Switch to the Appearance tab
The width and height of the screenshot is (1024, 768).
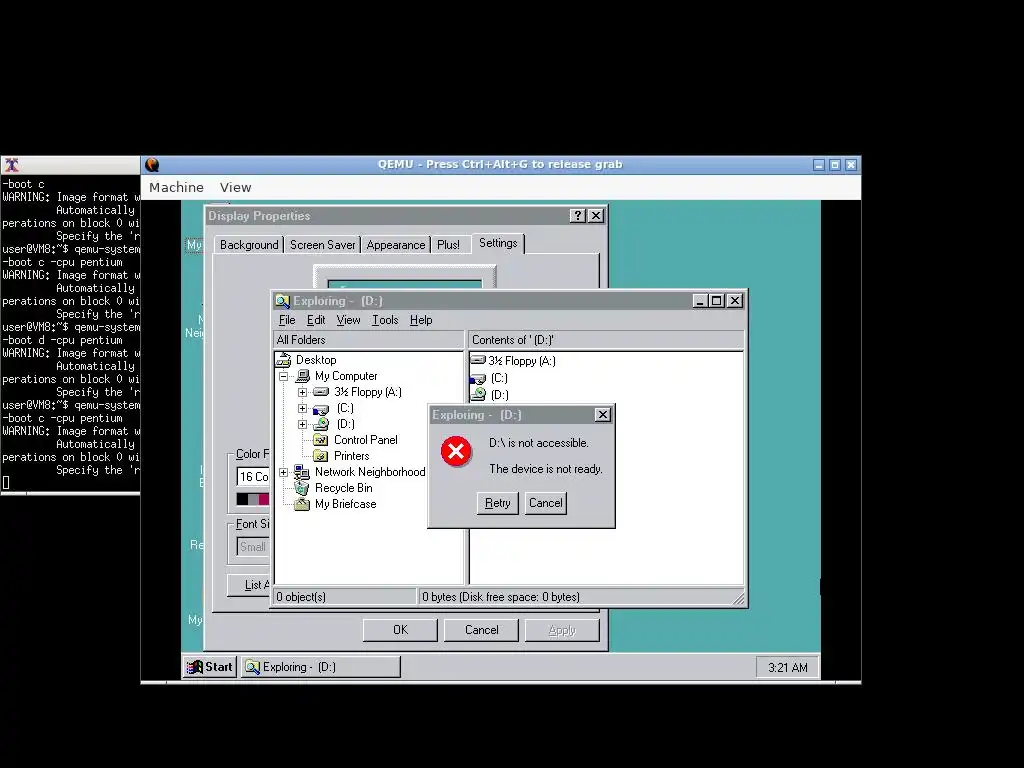(x=396, y=245)
